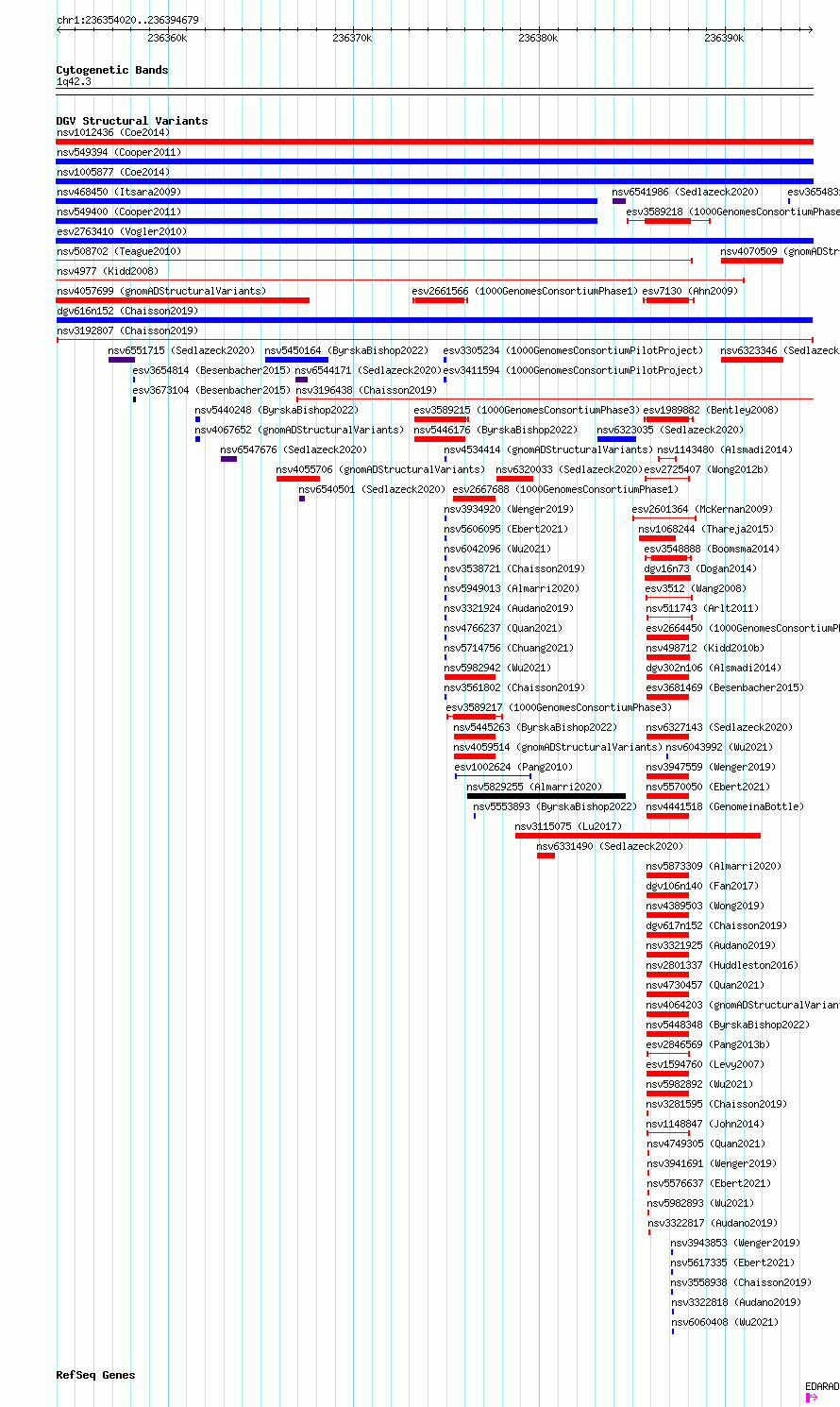Screen dimensions: 840x1407
Task: Select the nsv549394 (Cooper2011) label
Action: click(119, 152)
